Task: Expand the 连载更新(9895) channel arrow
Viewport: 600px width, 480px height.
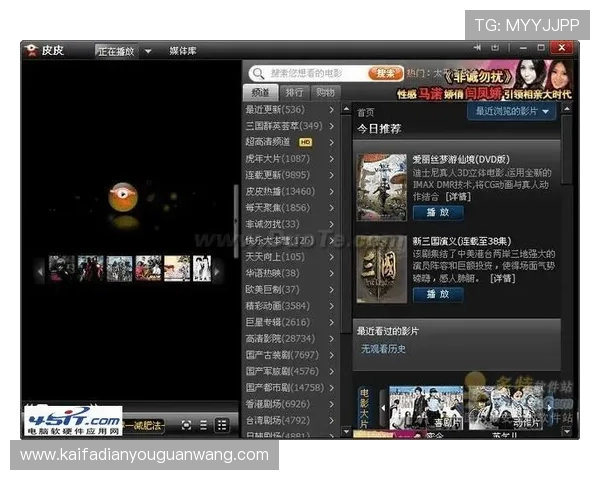Action: (x=332, y=175)
